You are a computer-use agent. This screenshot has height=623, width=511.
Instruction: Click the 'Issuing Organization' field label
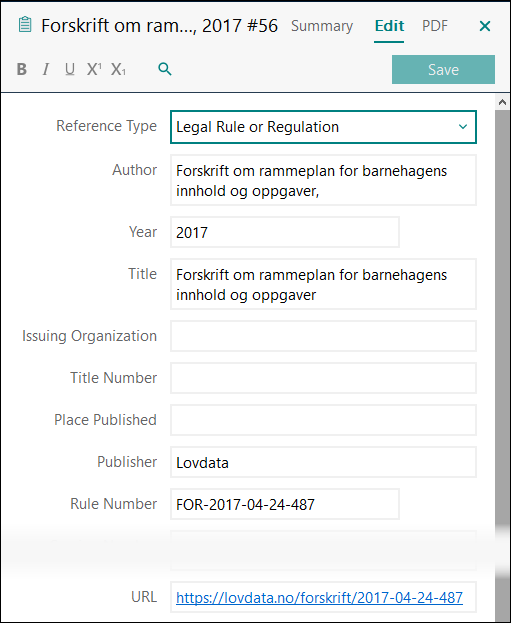pos(89,336)
